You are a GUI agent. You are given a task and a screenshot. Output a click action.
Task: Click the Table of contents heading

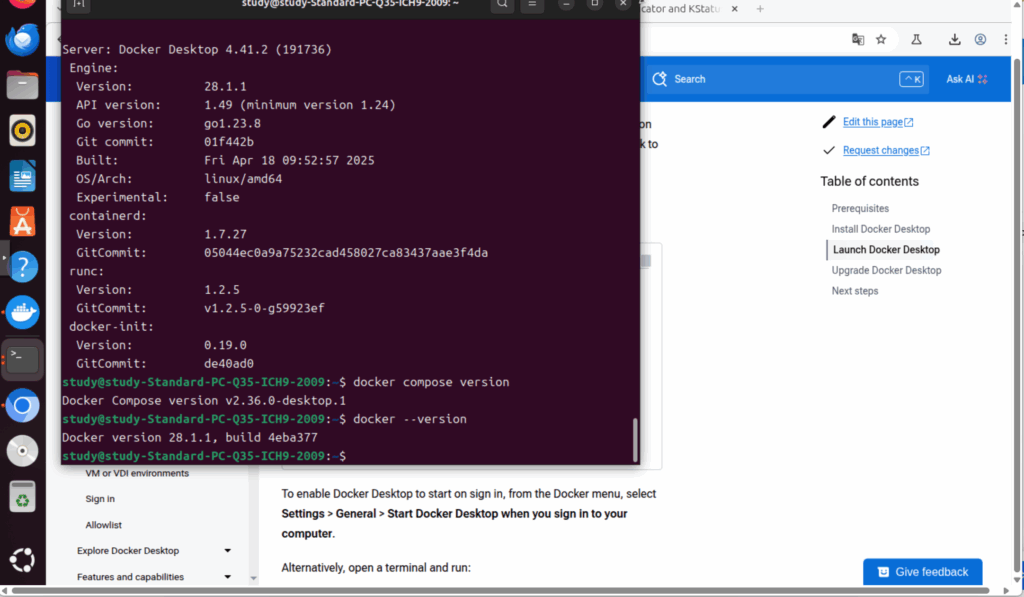click(x=869, y=182)
